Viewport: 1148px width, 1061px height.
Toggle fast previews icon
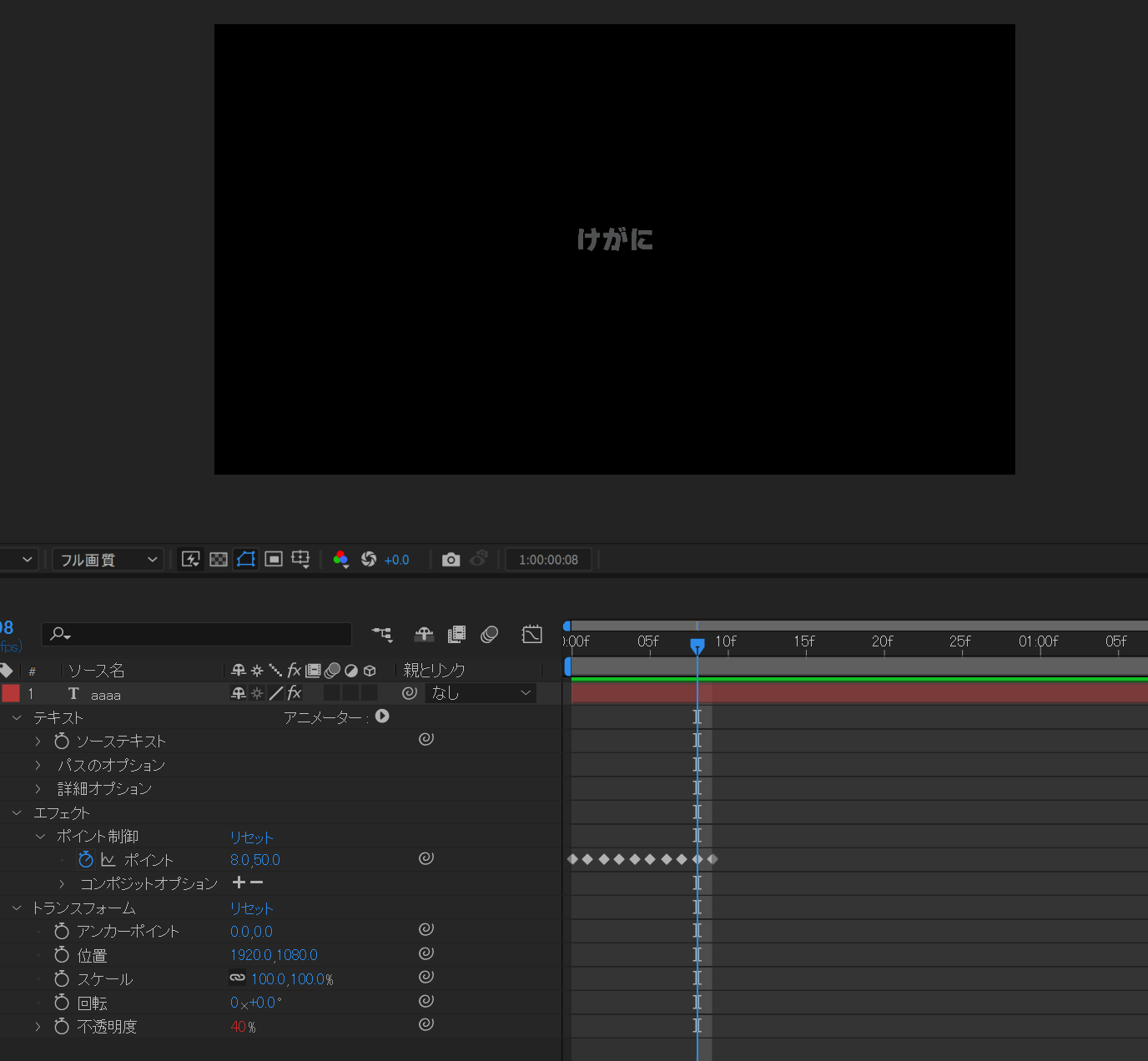click(x=191, y=560)
